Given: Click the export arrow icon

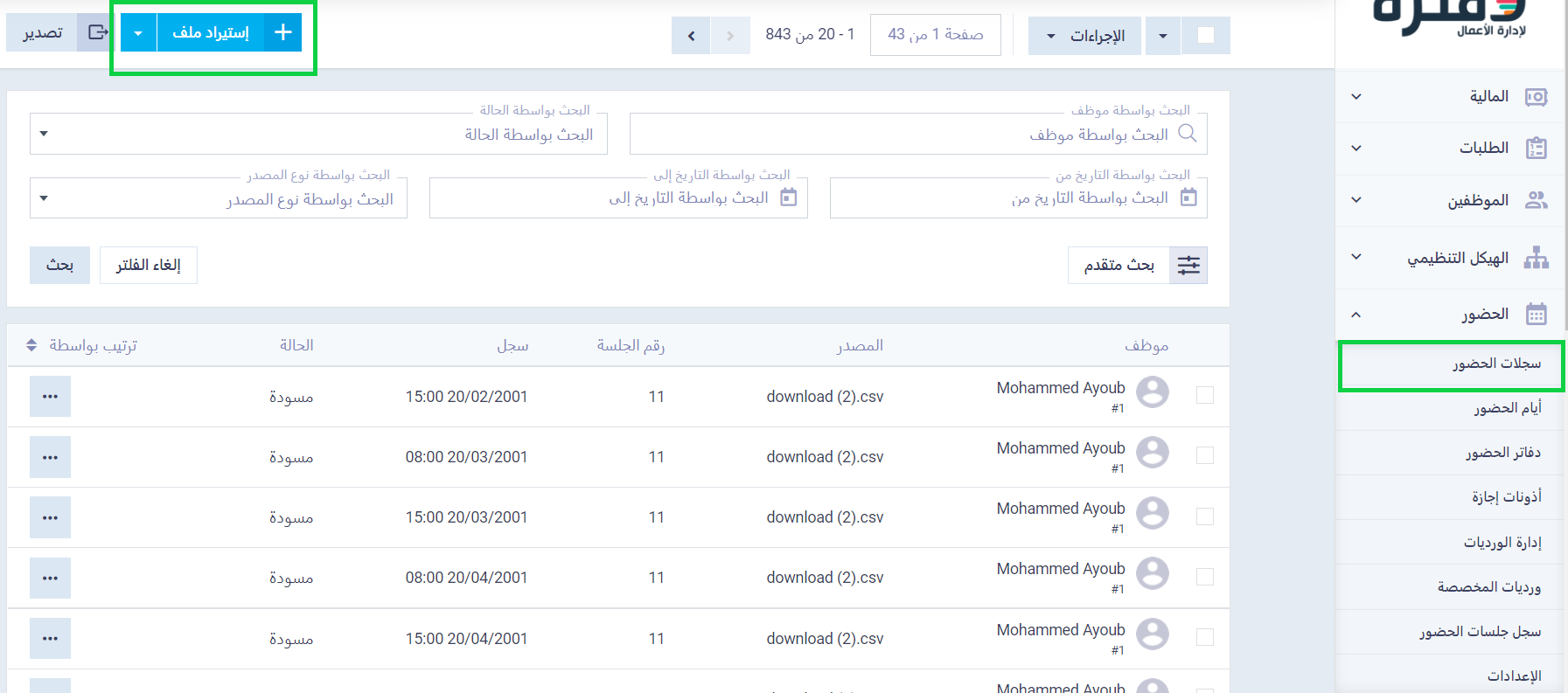Looking at the screenshot, I should [98, 33].
